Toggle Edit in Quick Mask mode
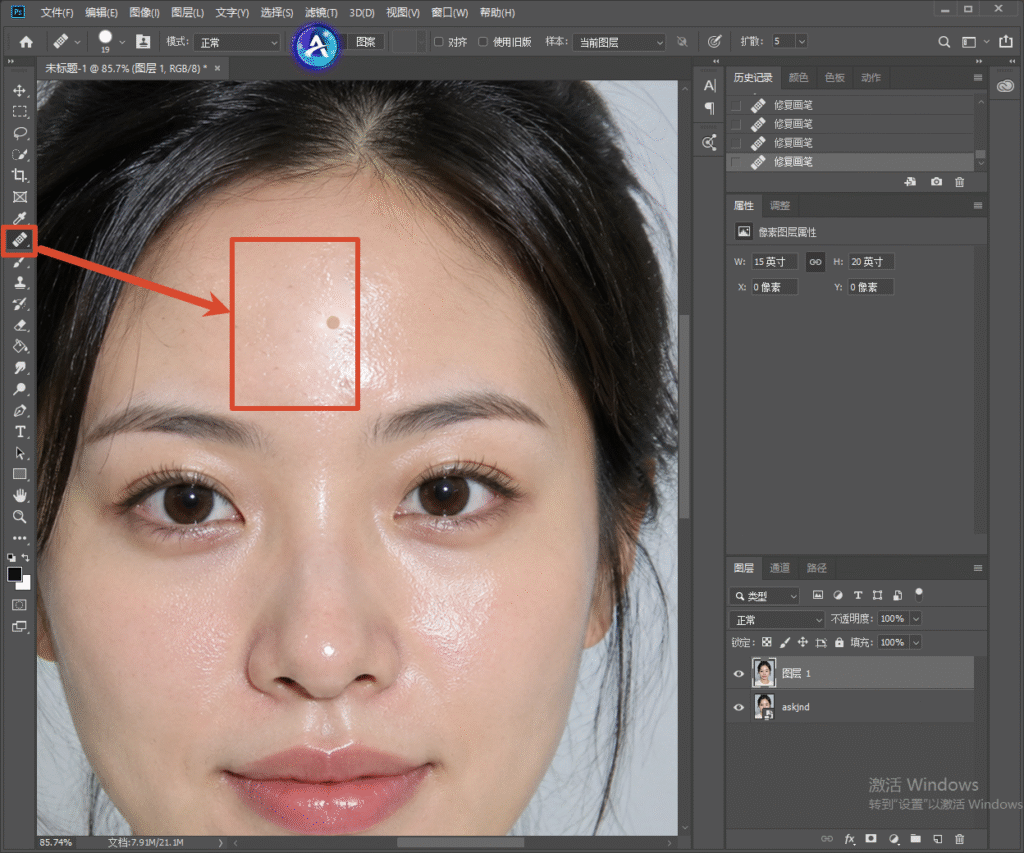The height and width of the screenshot is (853, 1024). click(x=20, y=605)
